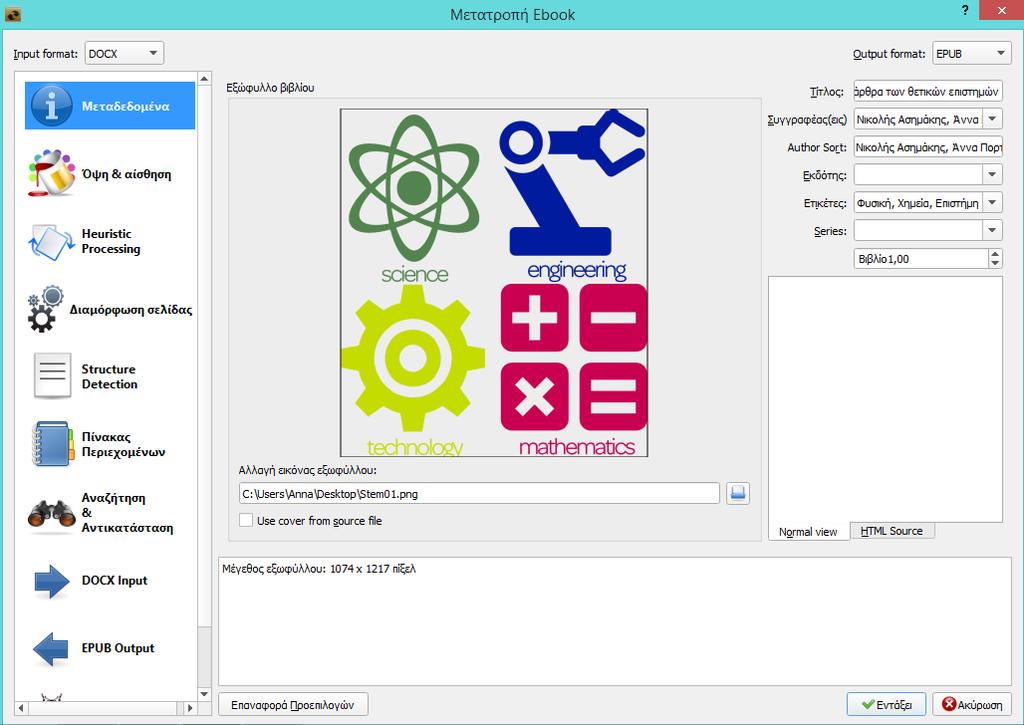Open the Μεταδεδομένα info icon section
This screenshot has height=725, width=1024.
(x=51, y=106)
